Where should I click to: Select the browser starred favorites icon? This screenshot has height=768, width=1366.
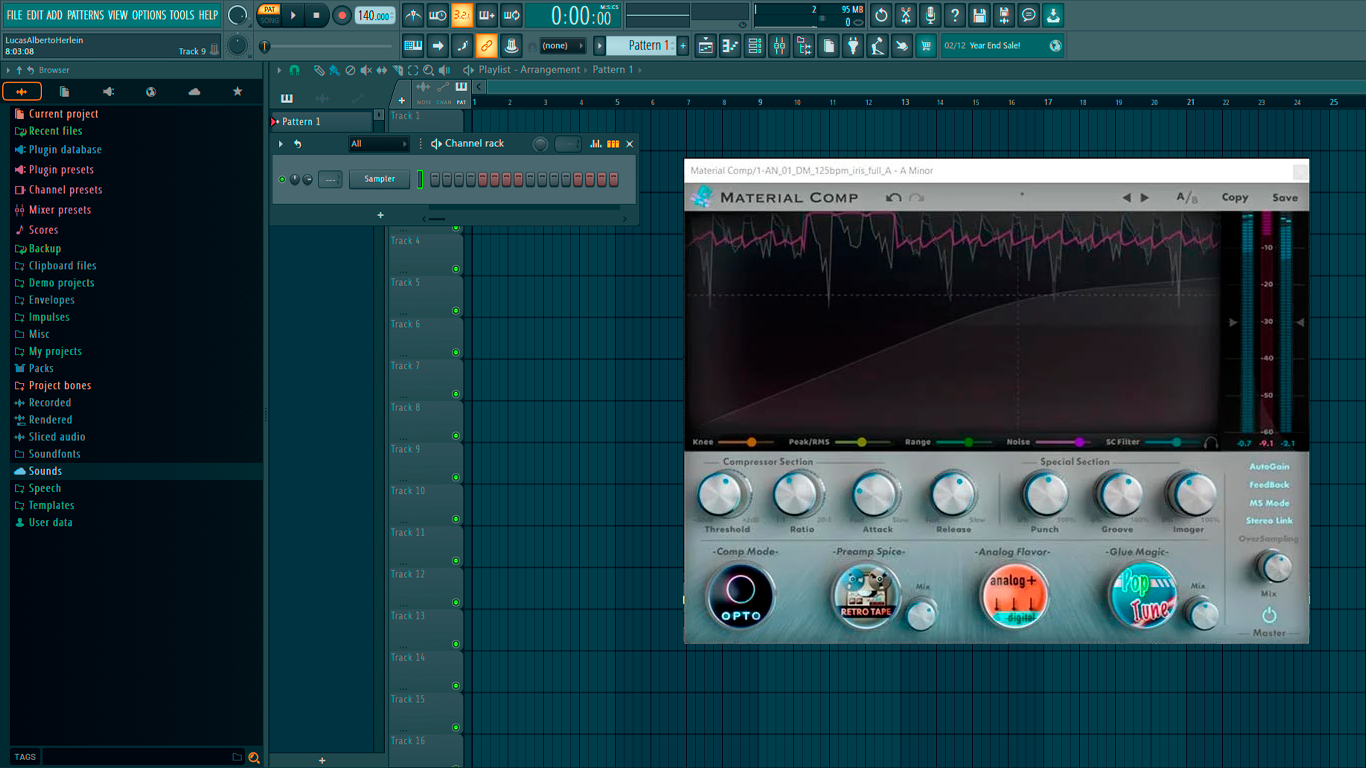(237, 91)
